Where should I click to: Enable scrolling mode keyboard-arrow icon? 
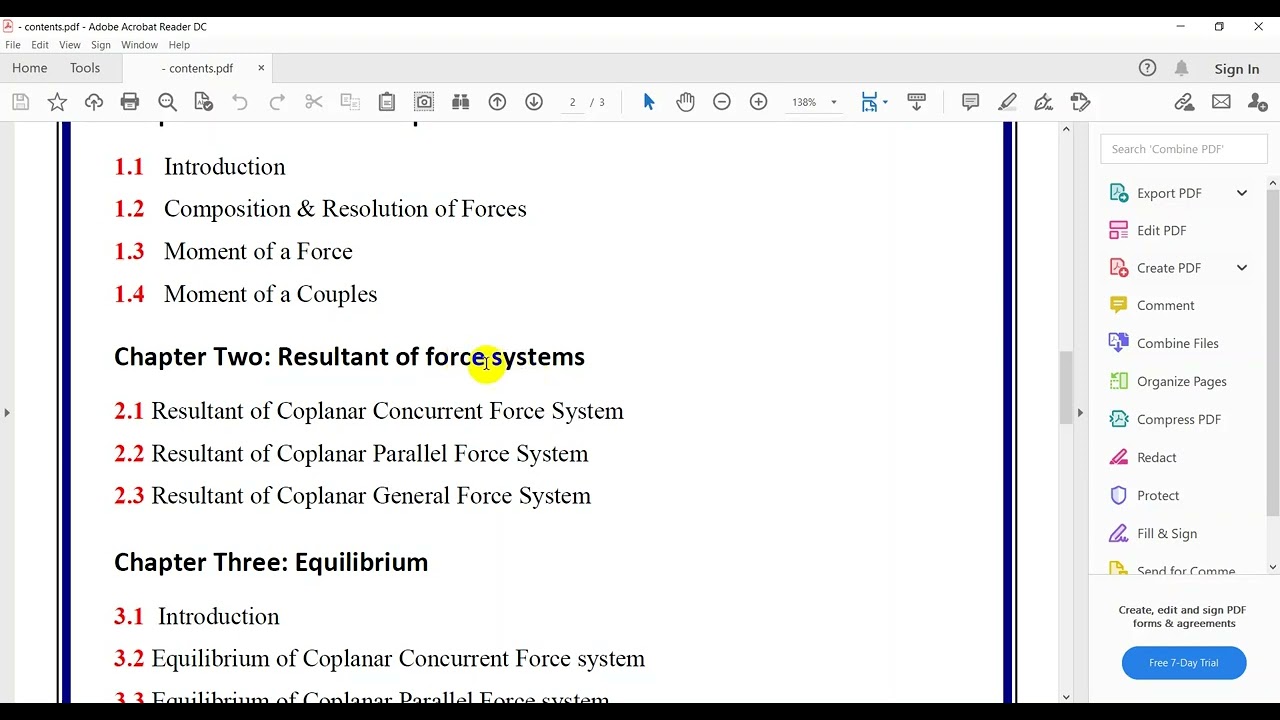click(x=916, y=102)
